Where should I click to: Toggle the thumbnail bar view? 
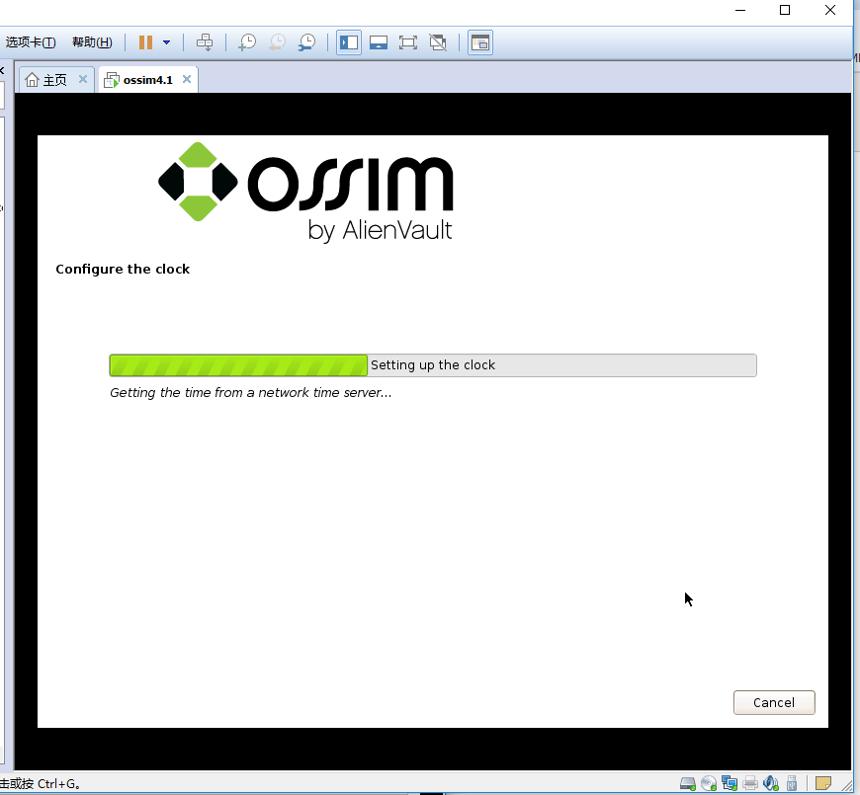click(x=378, y=42)
